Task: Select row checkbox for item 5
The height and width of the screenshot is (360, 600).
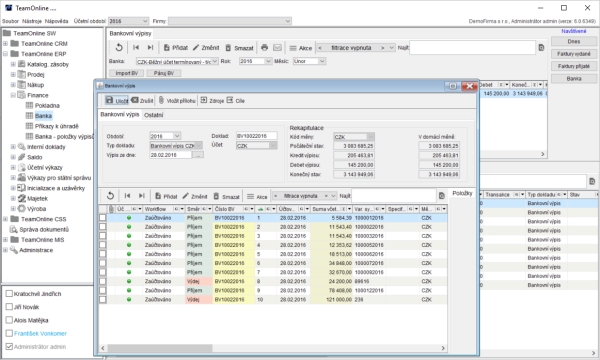Action: point(103,254)
